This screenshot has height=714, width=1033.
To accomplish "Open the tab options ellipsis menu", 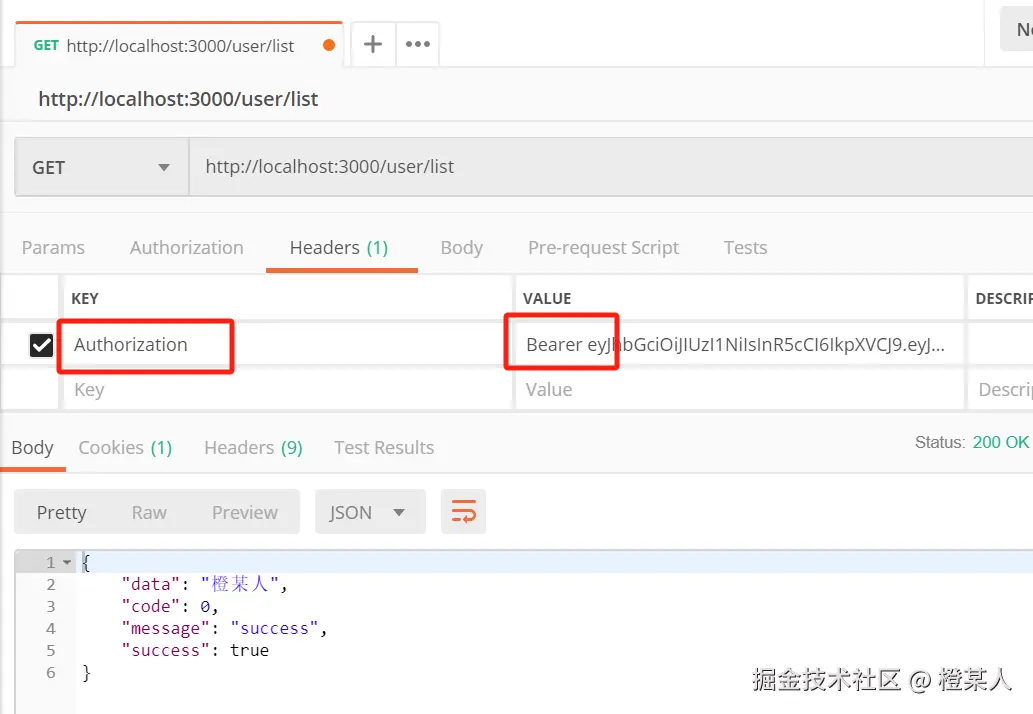I will [x=418, y=44].
